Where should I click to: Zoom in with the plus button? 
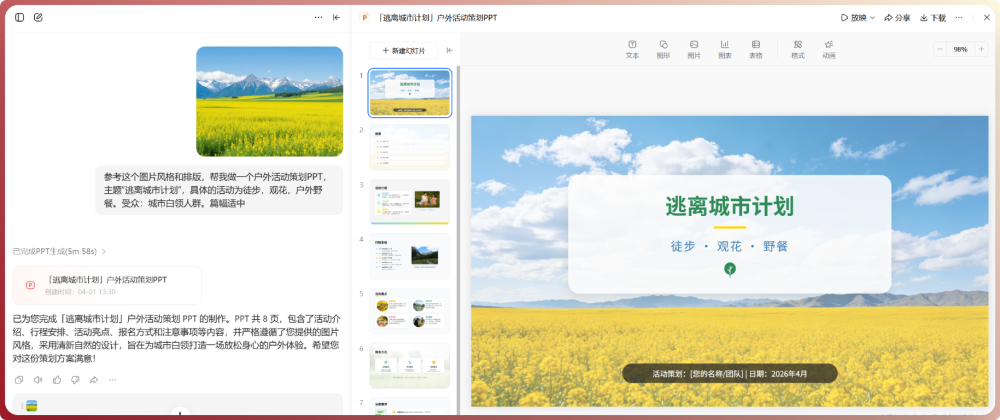(982, 49)
